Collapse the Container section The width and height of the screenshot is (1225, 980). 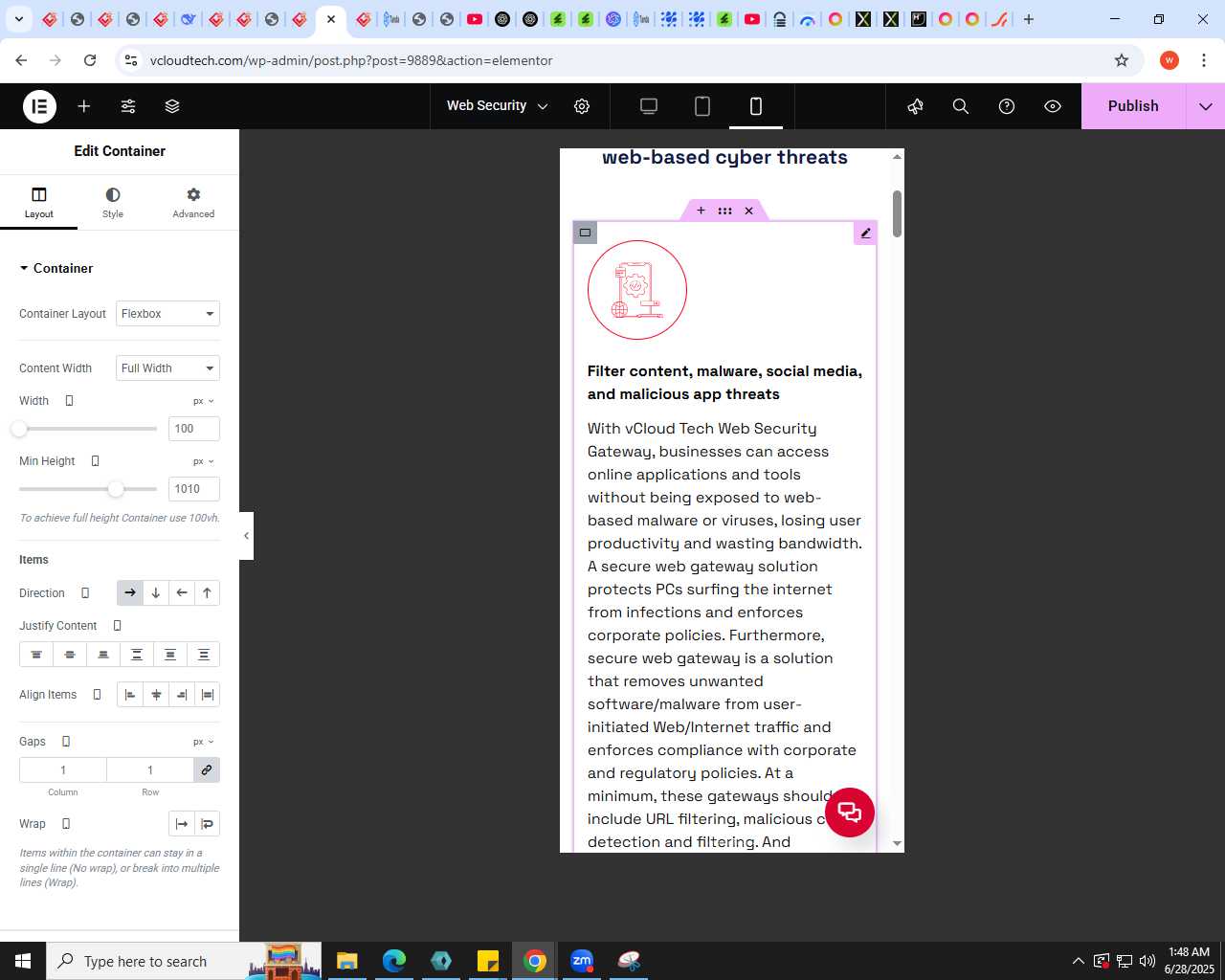click(56, 268)
